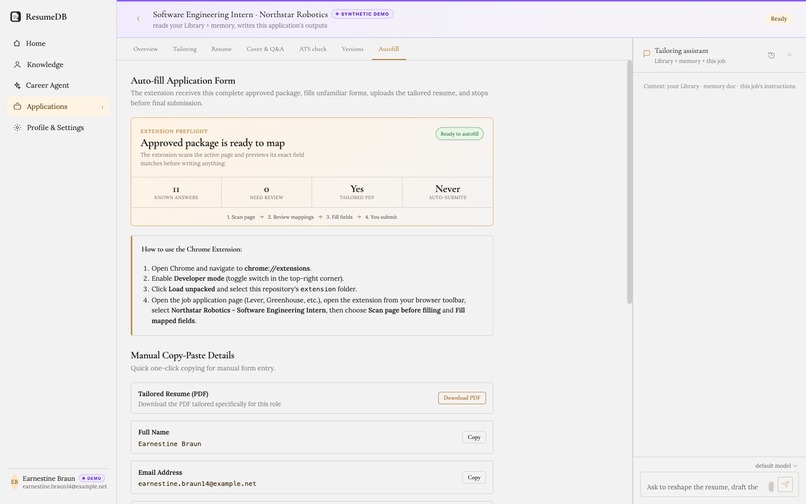Open Knowledge via its person icon
The width and height of the screenshot is (806, 504).
click(17, 64)
